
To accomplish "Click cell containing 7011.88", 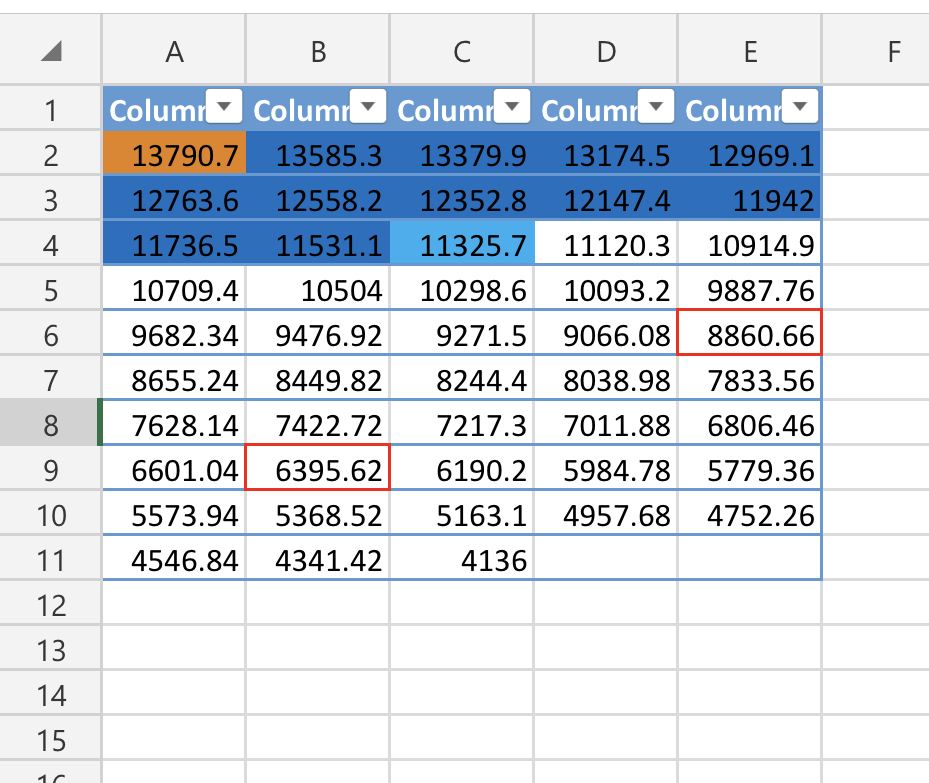I will pyautogui.click(x=606, y=423).
